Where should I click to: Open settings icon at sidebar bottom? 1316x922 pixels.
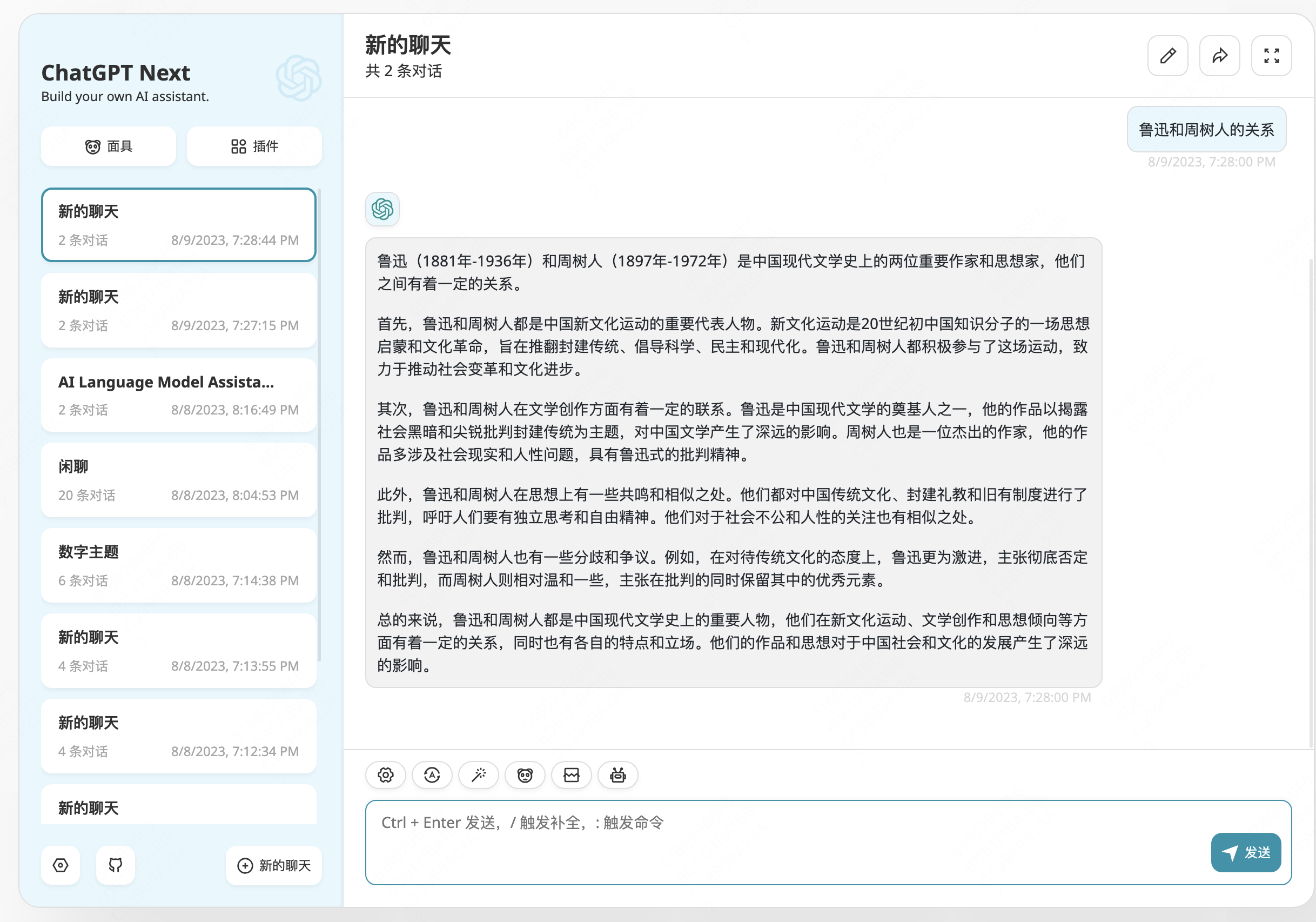pyautogui.click(x=61, y=865)
